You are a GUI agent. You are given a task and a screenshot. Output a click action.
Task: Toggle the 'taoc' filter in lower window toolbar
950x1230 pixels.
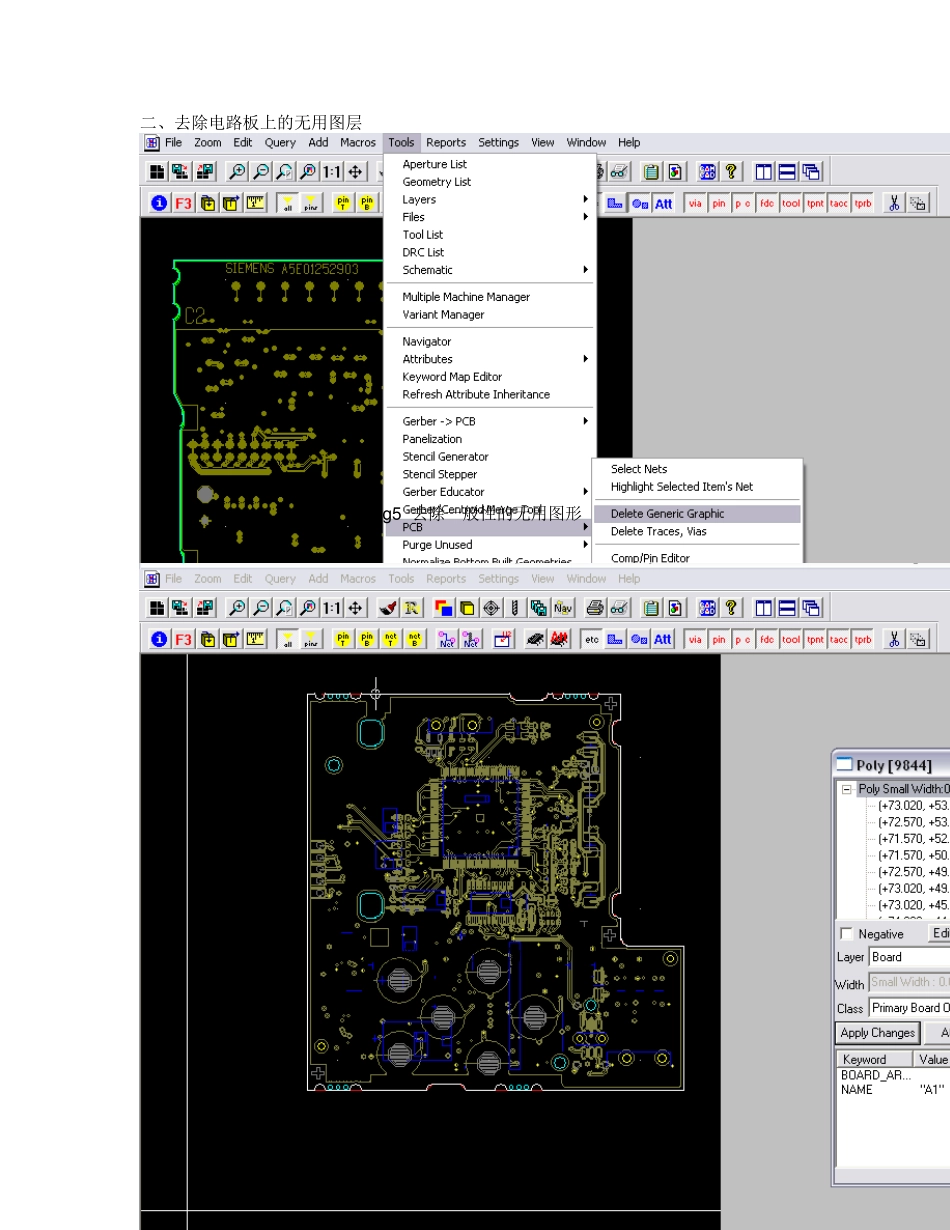(x=839, y=639)
